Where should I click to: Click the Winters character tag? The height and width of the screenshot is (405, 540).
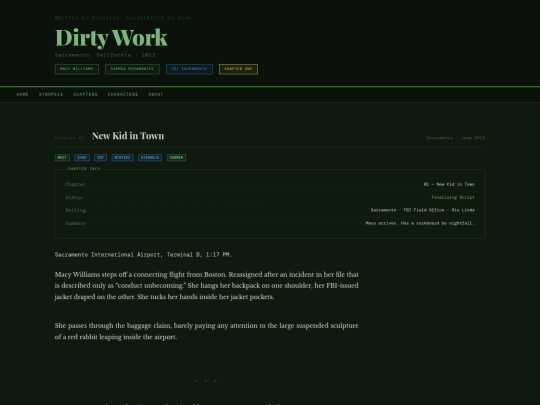[x=123, y=158]
